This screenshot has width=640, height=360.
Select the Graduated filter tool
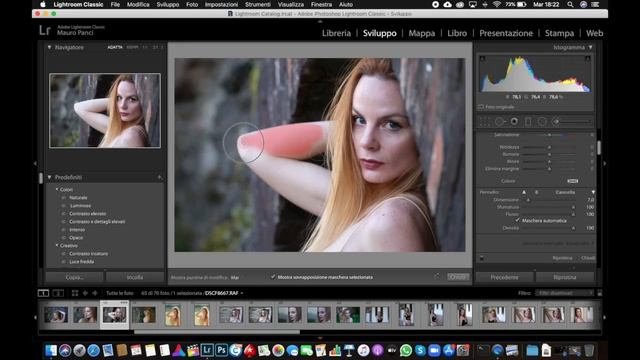(528, 122)
